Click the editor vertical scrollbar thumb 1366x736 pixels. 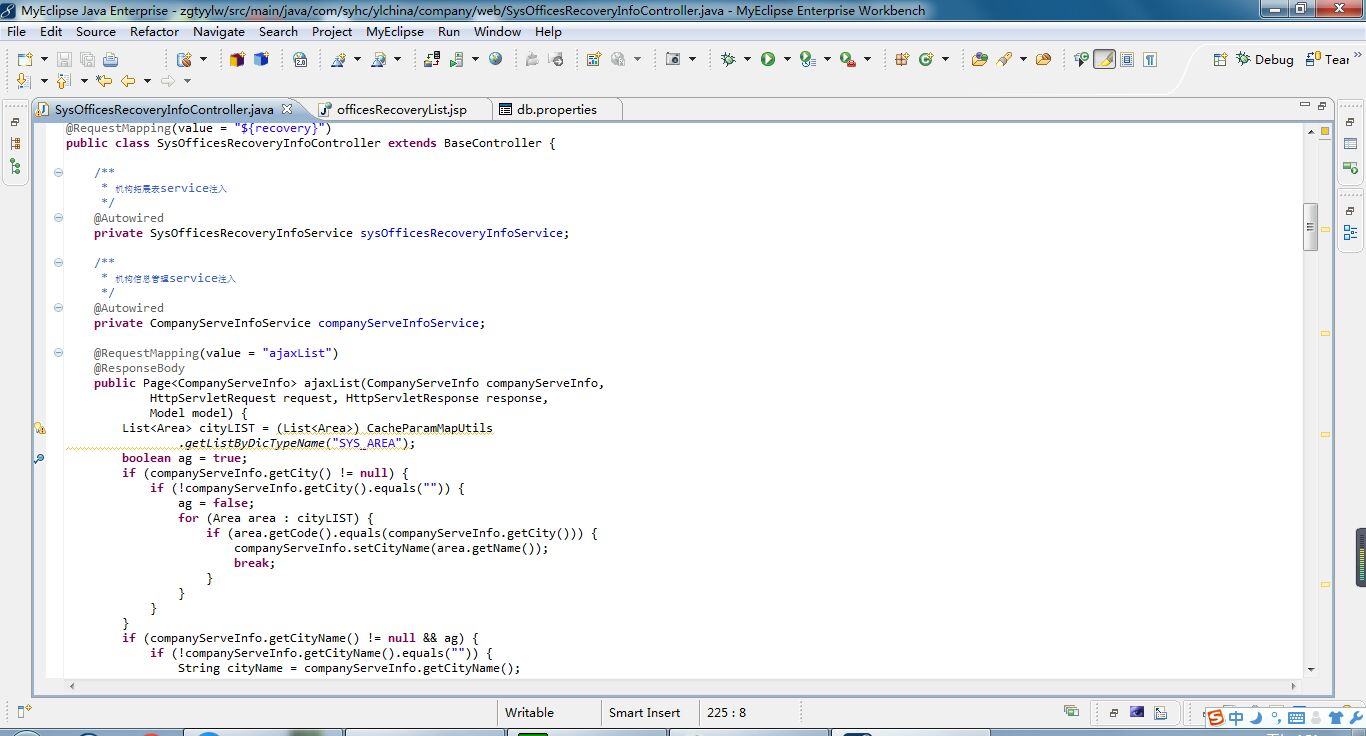(1310, 227)
